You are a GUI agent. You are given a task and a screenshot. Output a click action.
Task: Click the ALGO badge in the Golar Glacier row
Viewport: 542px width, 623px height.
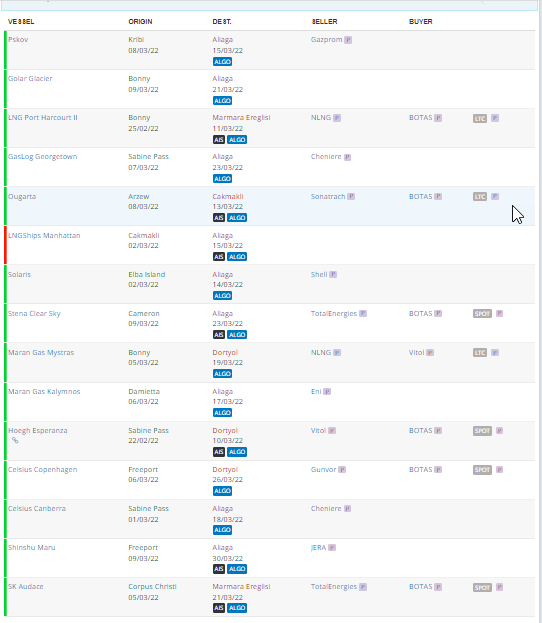pyautogui.click(x=222, y=101)
